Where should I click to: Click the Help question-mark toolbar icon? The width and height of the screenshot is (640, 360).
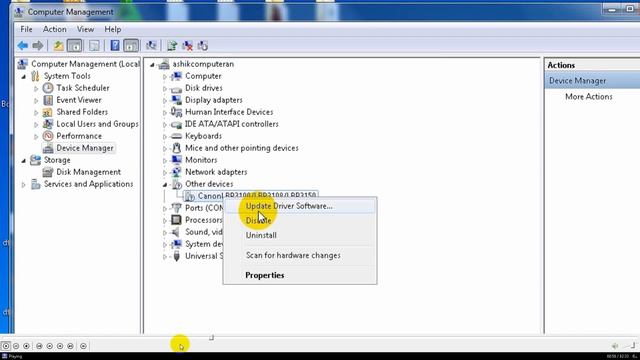[x=115, y=45]
